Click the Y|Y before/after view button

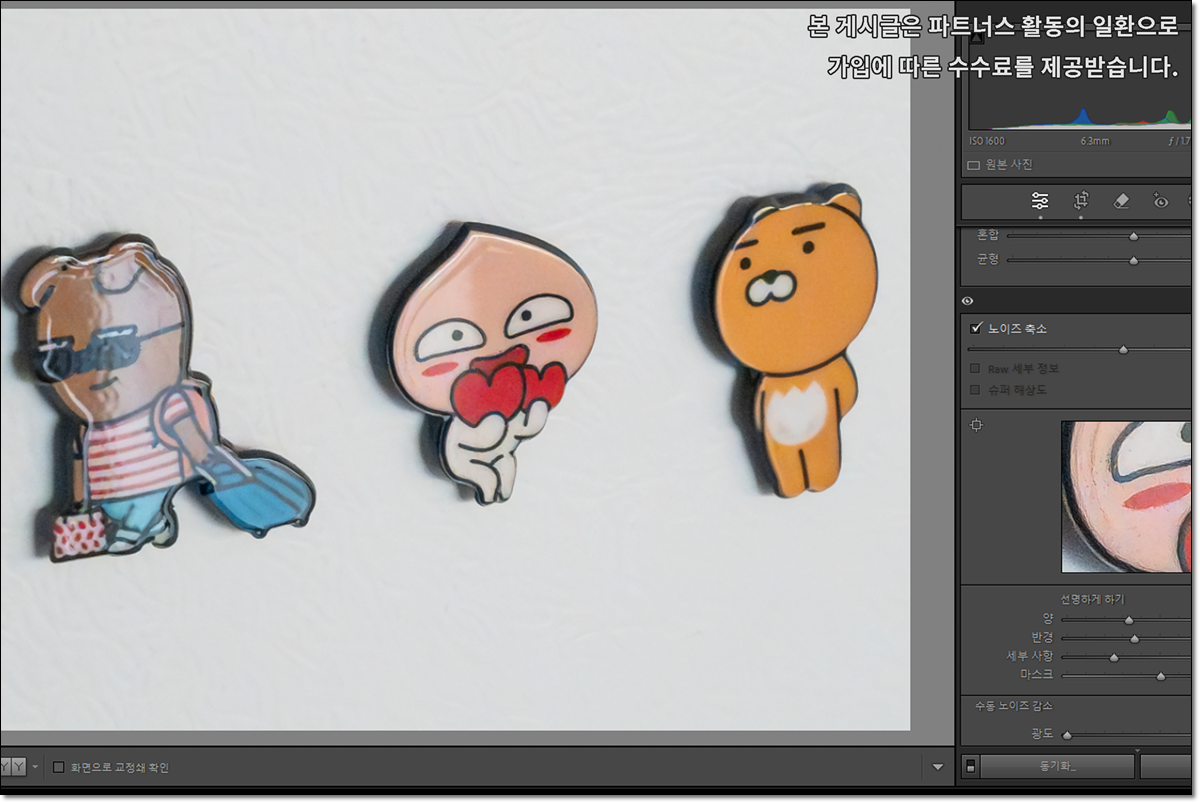tap(14, 767)
